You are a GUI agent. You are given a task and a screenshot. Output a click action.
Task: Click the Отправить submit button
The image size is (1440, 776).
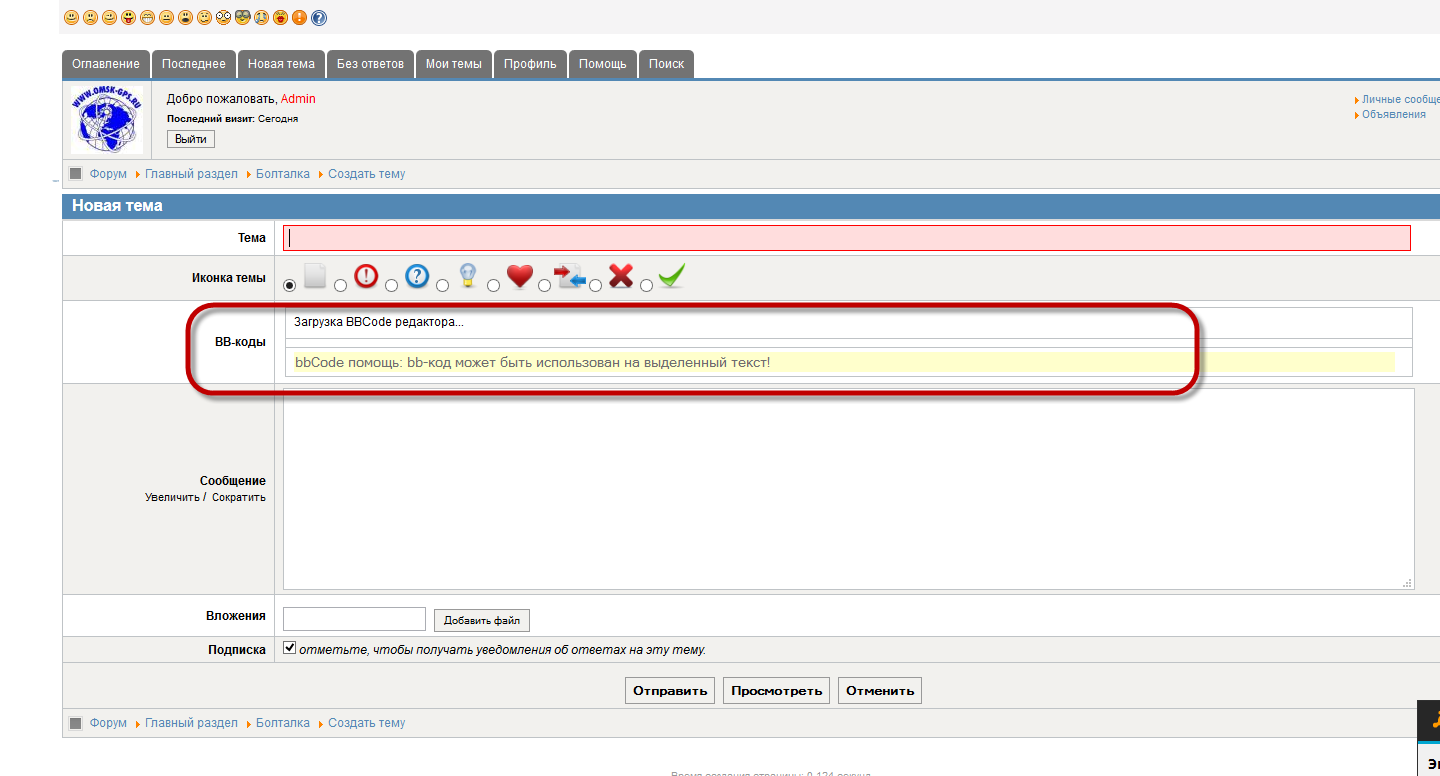[x=670, y=691]
